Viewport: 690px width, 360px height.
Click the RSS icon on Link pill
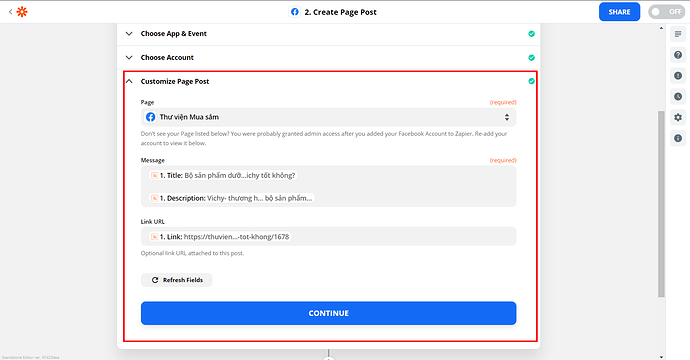(154, 237)
